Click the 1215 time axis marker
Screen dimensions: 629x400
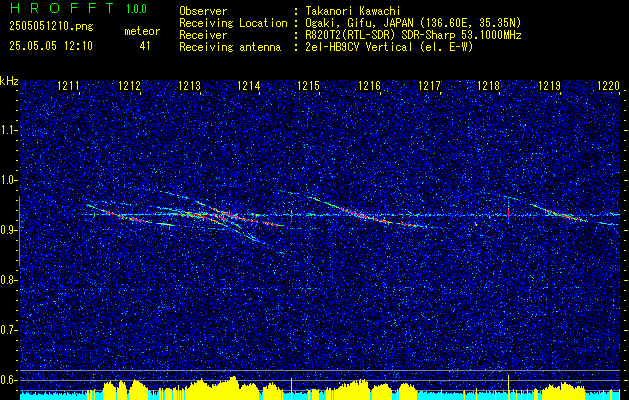pyautogui.click(x=309, y=86)
